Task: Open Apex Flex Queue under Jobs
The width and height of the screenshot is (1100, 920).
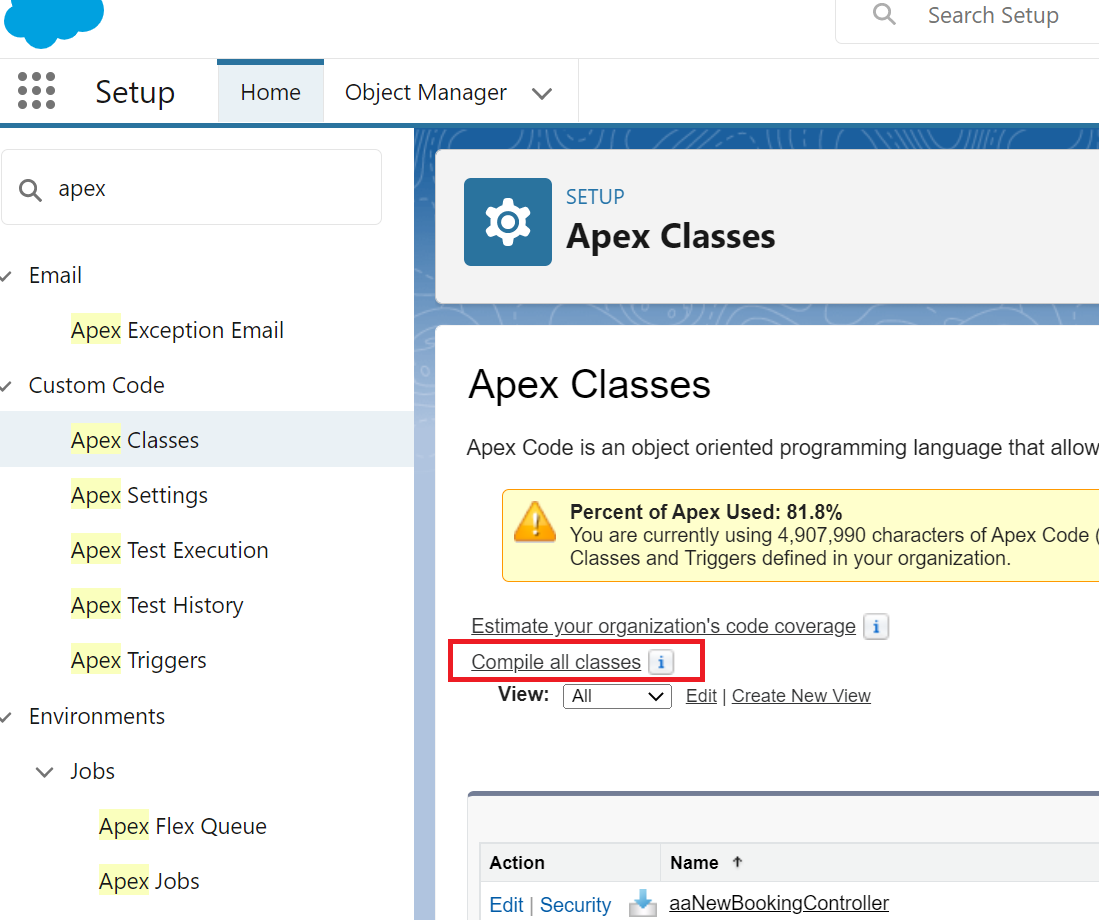Action: coord(183,827)
